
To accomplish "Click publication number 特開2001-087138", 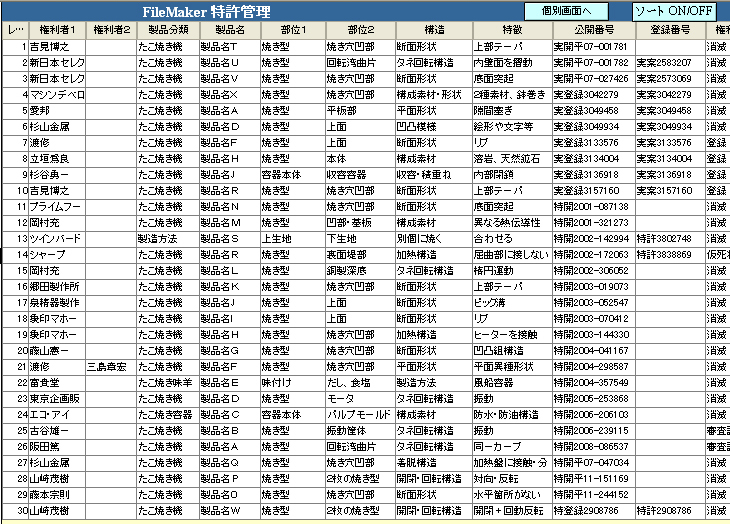I will pos(594,207).
